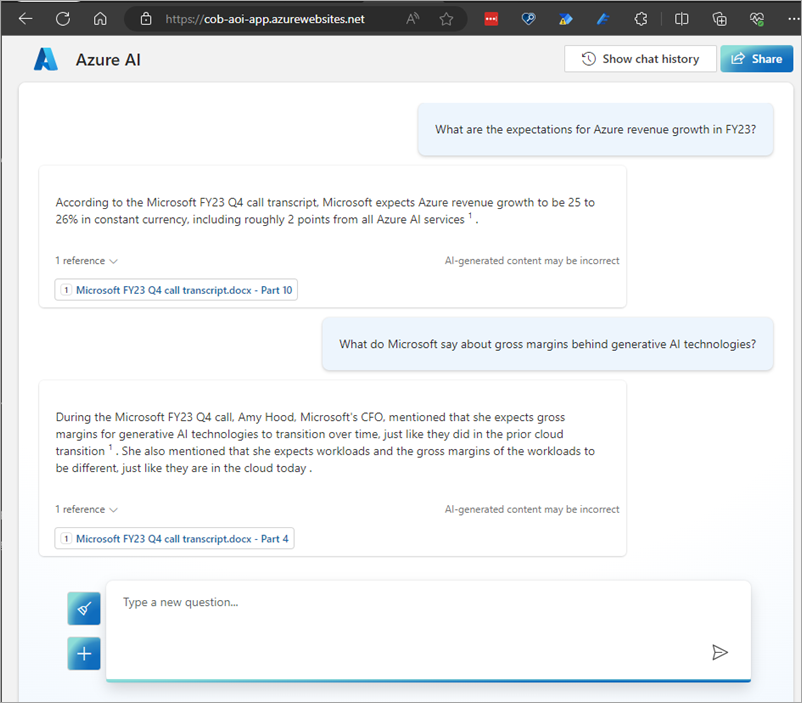
Task: View site information via the lock icon
Action: [146, 19]
